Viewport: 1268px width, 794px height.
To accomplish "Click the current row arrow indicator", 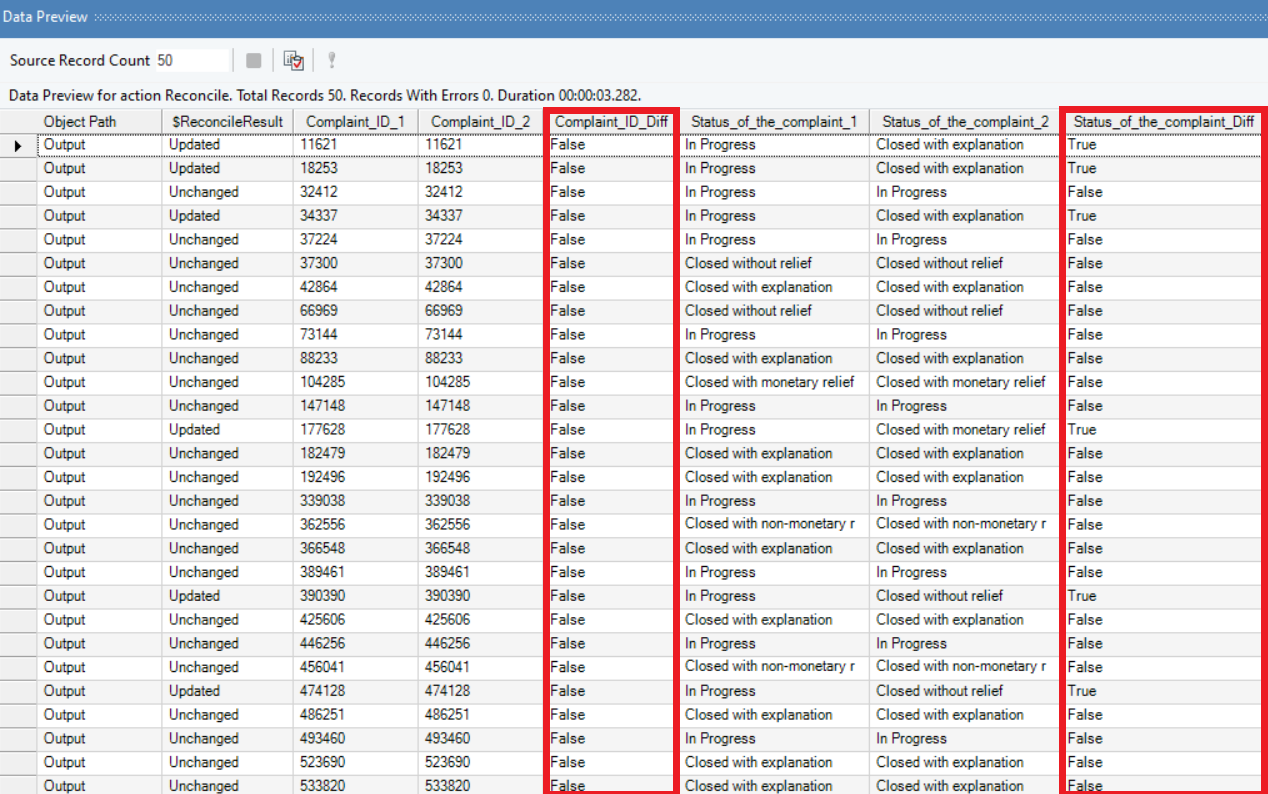I will pos(18,145).
